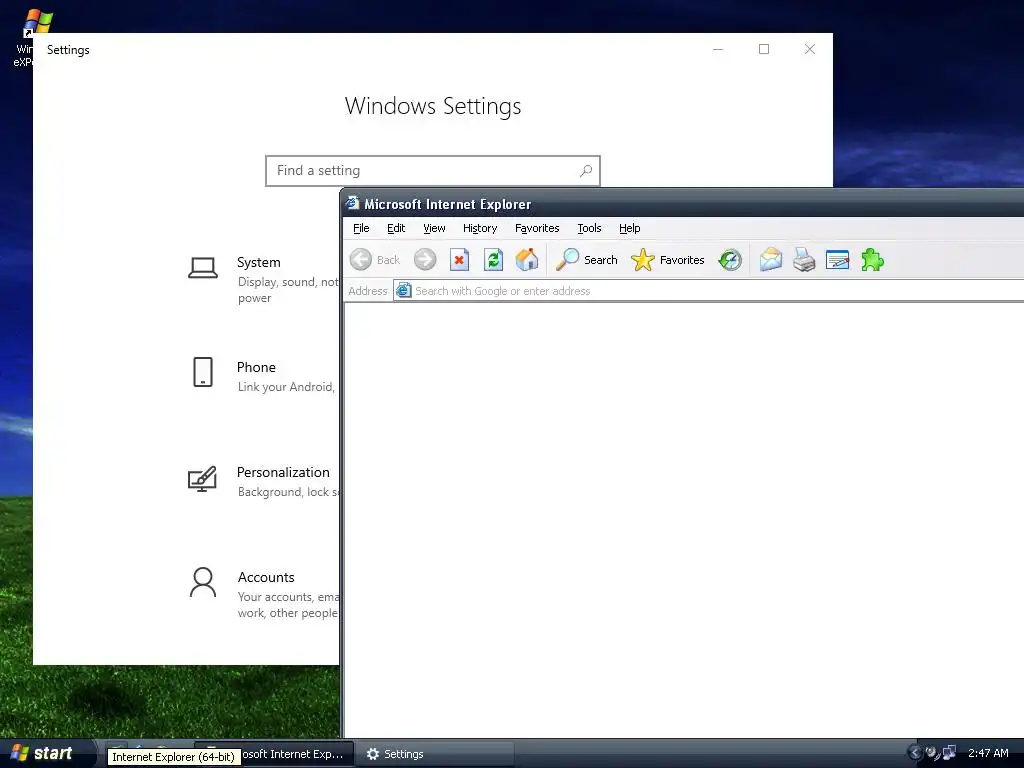The width and height of the screenshot is (1024, 768).
Task: Open browsing History clock icon in toolbar
Action: (729, 260)
